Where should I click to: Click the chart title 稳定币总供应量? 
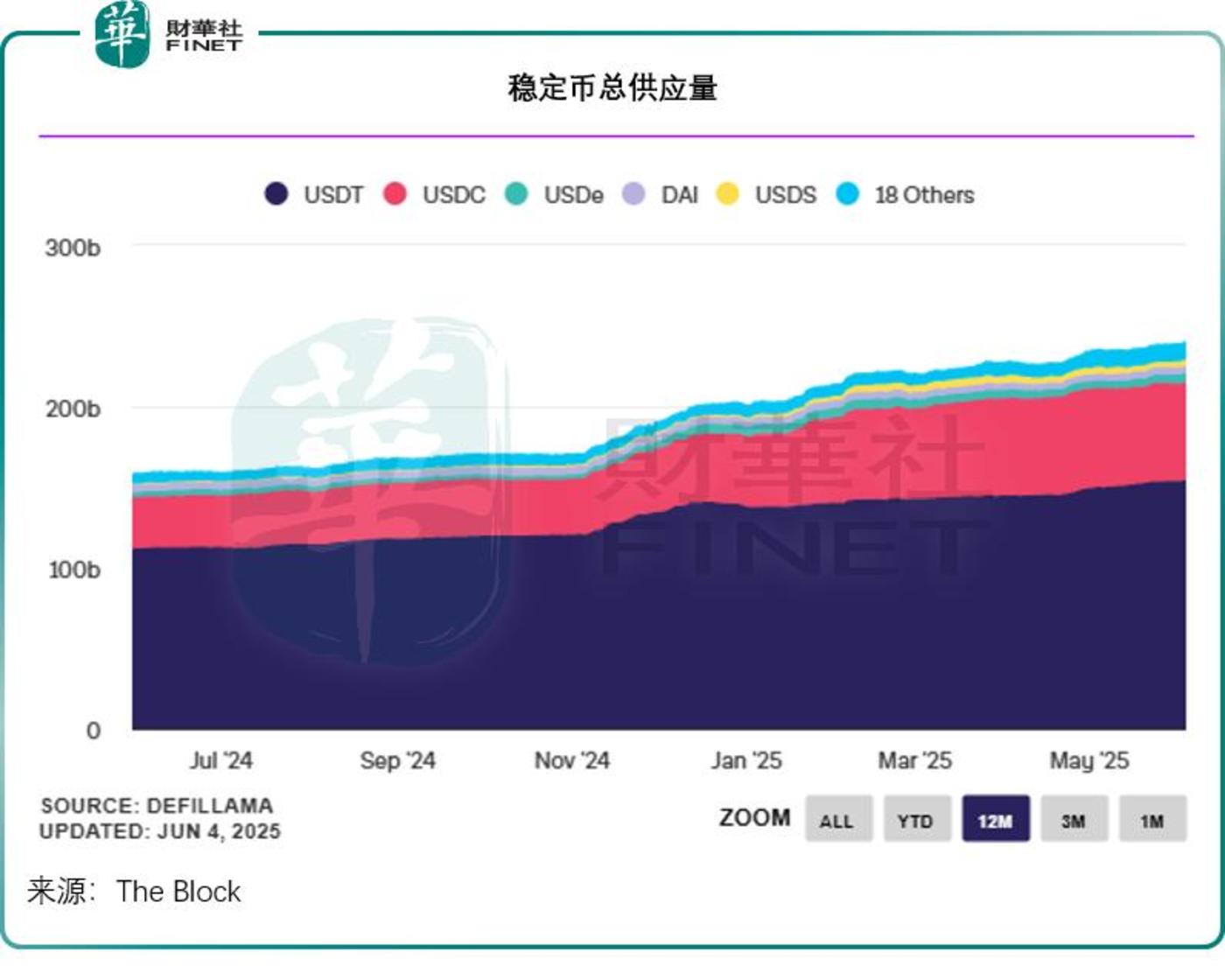pyautogui.click(x=612, y=87)
